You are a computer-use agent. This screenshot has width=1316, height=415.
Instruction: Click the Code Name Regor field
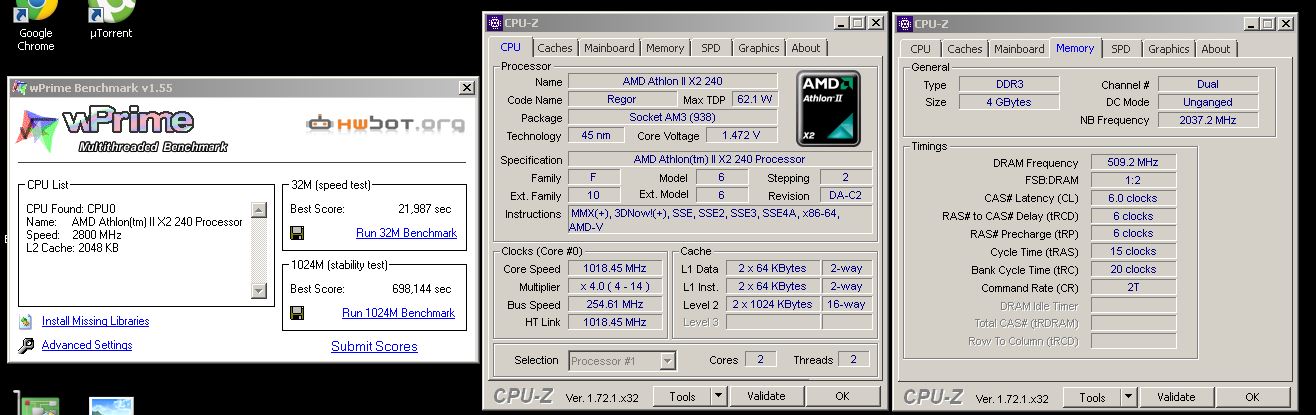[x=622, y=100]
